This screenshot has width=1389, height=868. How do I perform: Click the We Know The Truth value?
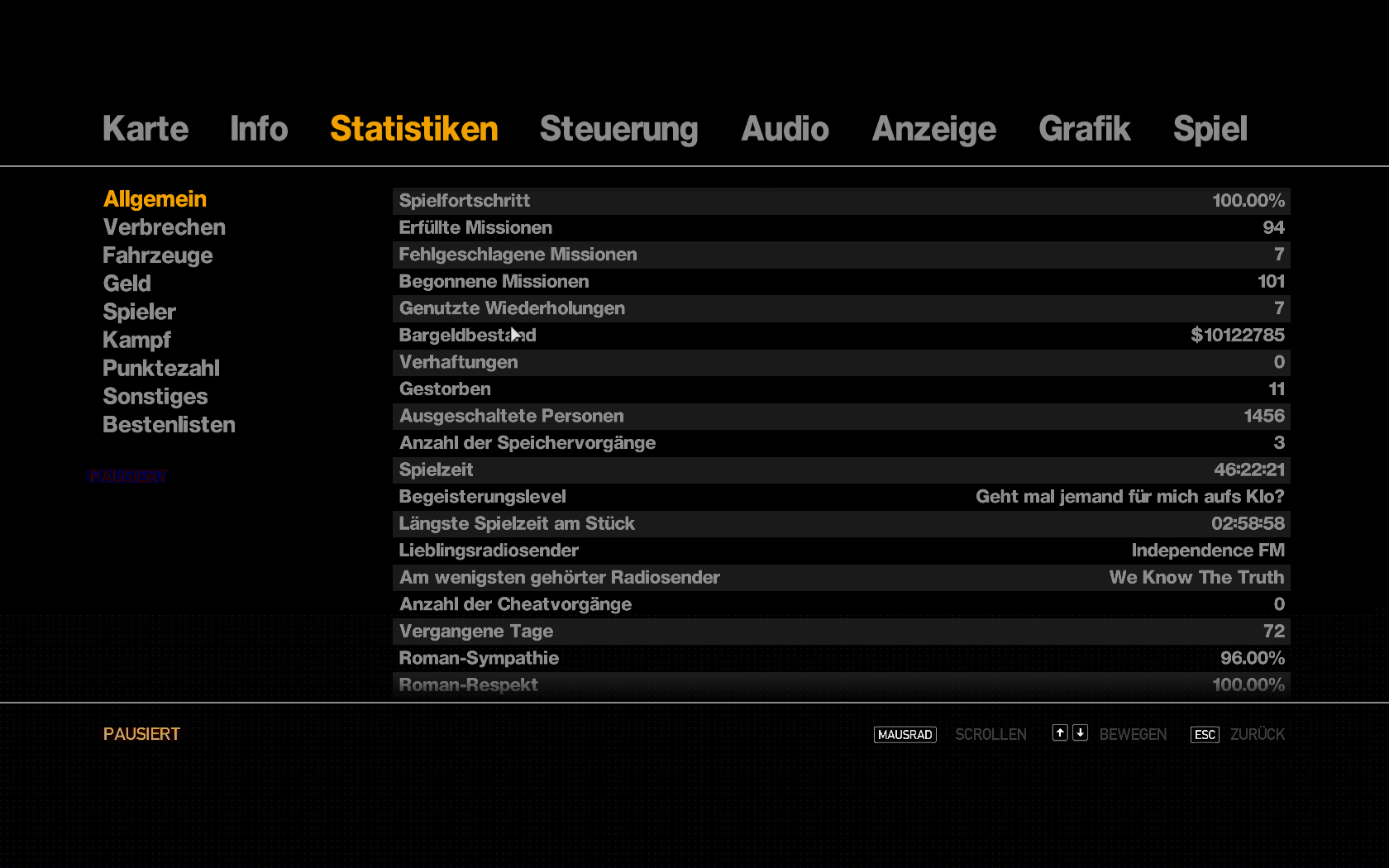1196,578
